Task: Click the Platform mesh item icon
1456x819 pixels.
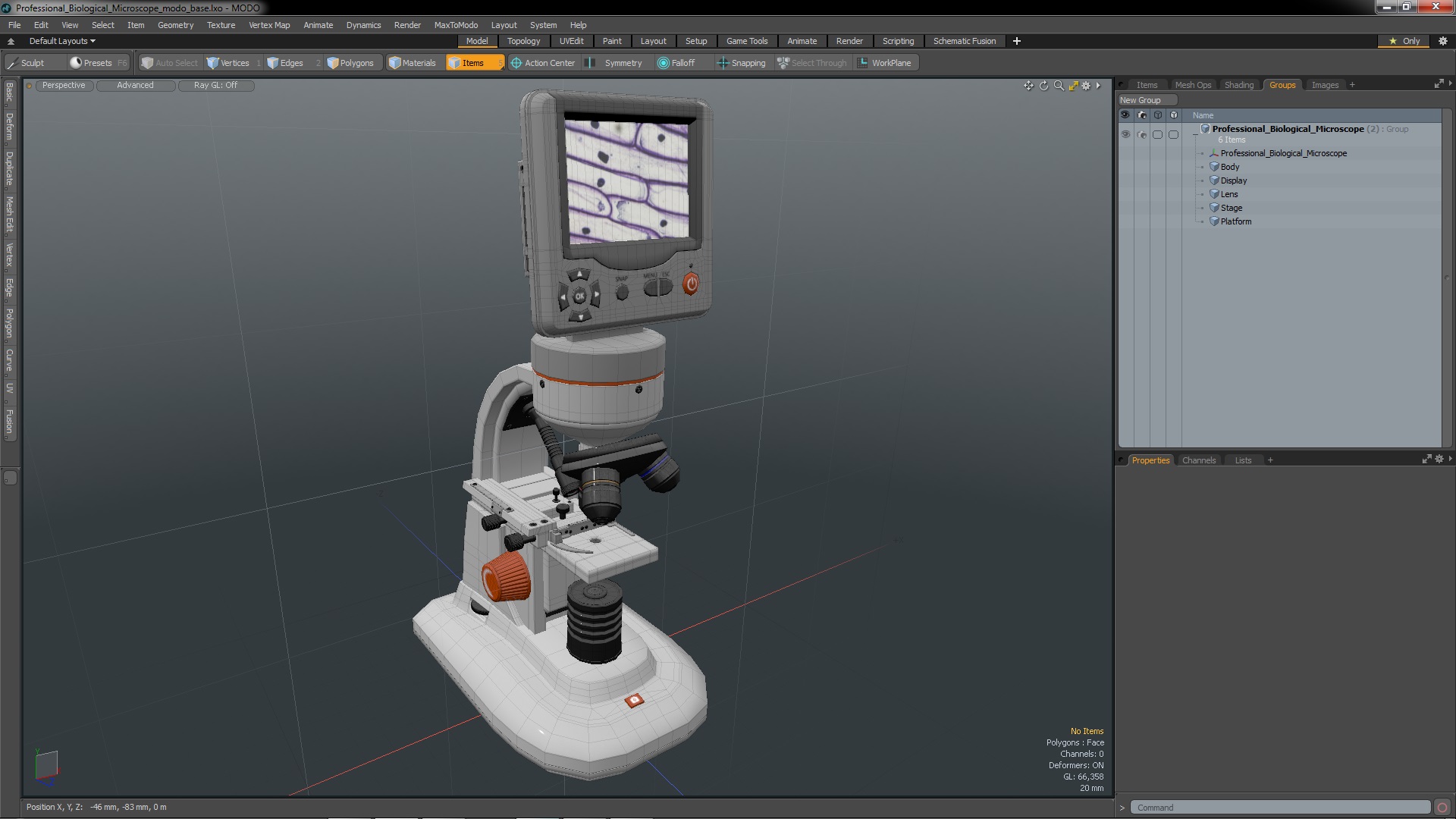Action: pyautogui.click(x=1214, y=221)
